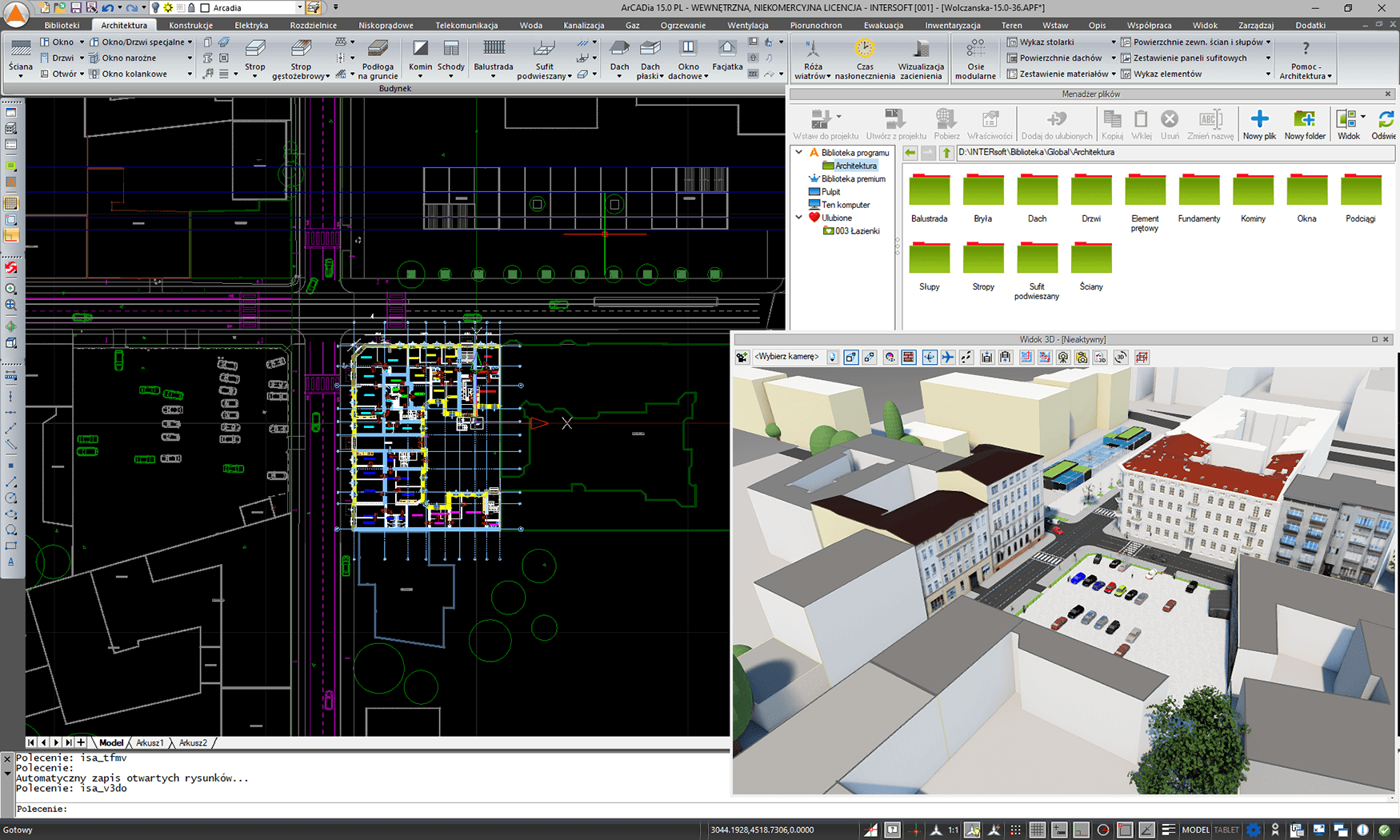1400x840 pixels.
Task: Toggle perspective cube view in 3D toolbar
Action: (851, 358)
